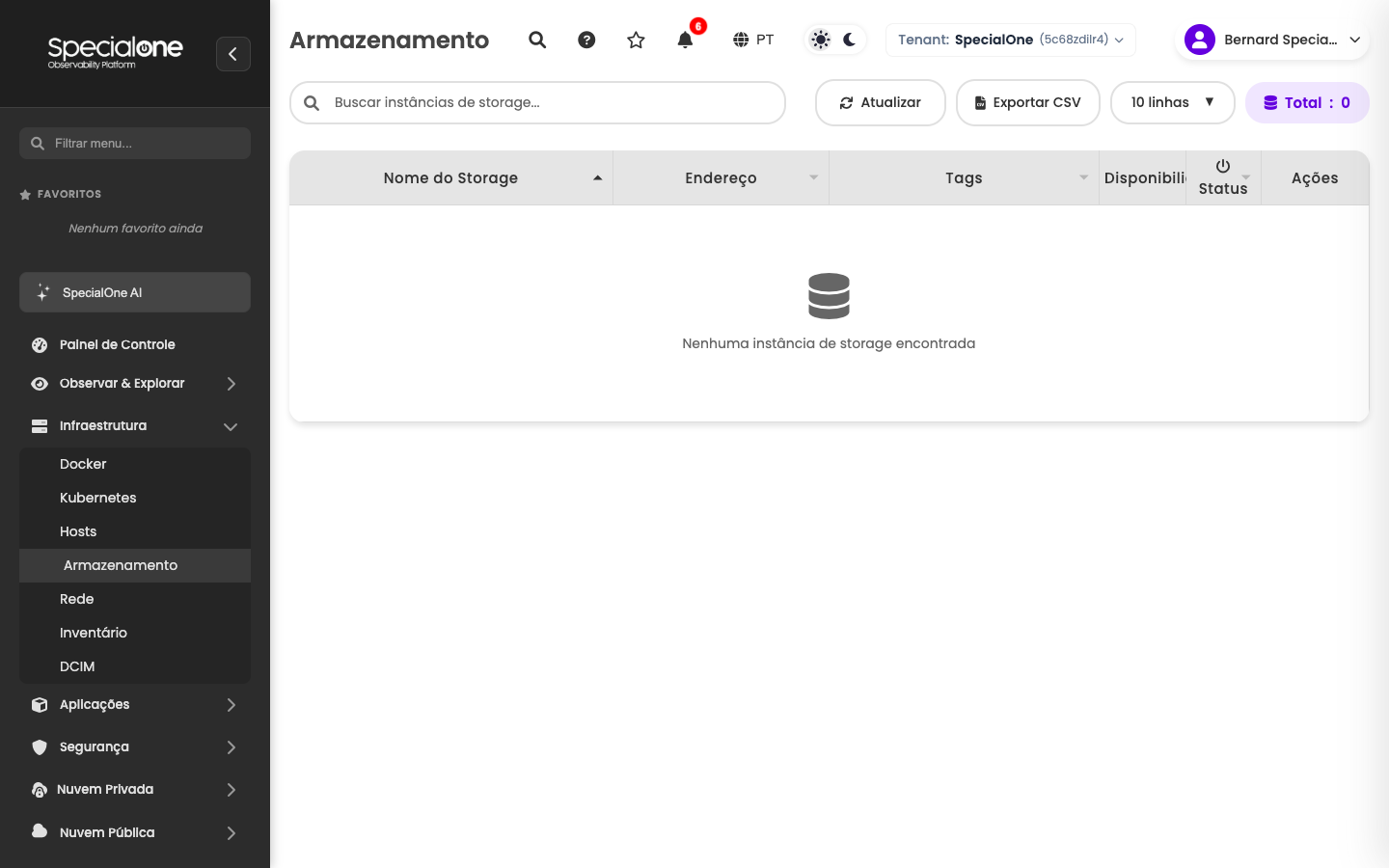Image resolution: width=1389 pixels, height=868 pixels.
Task: Select Armazenamento submenu item
Action: 135,565
